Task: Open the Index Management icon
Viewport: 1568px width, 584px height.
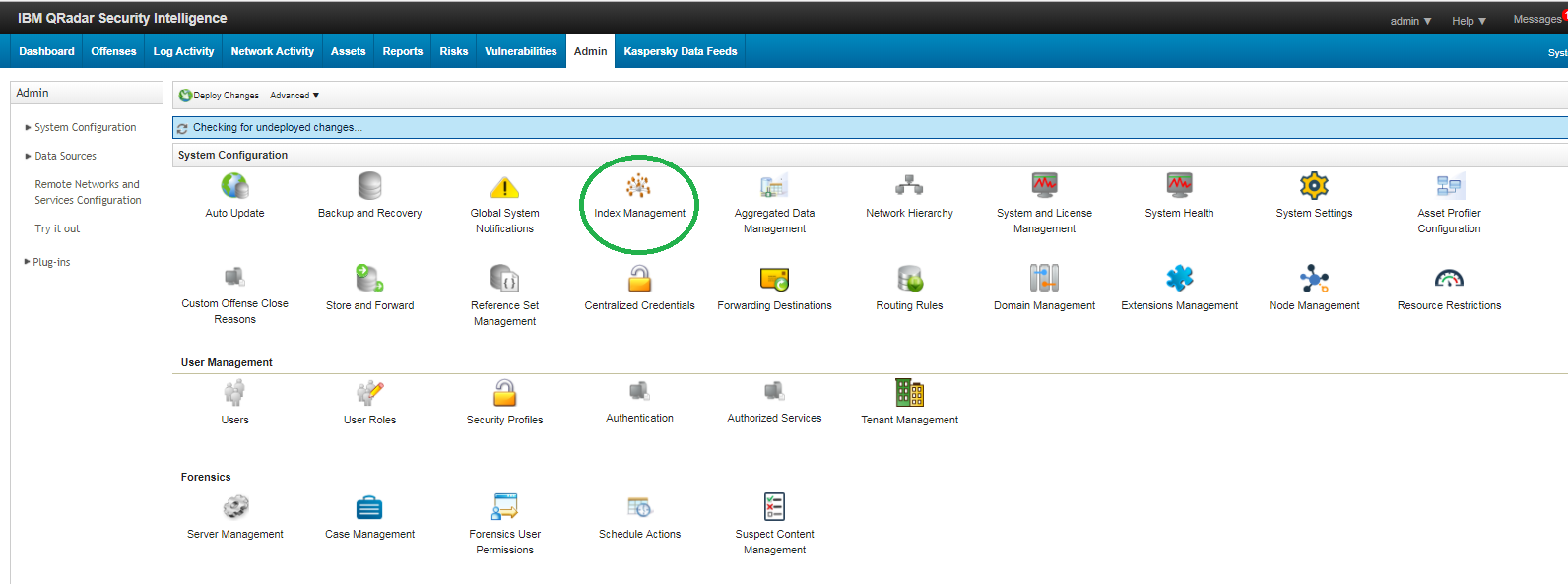Action: coord(638,186)
